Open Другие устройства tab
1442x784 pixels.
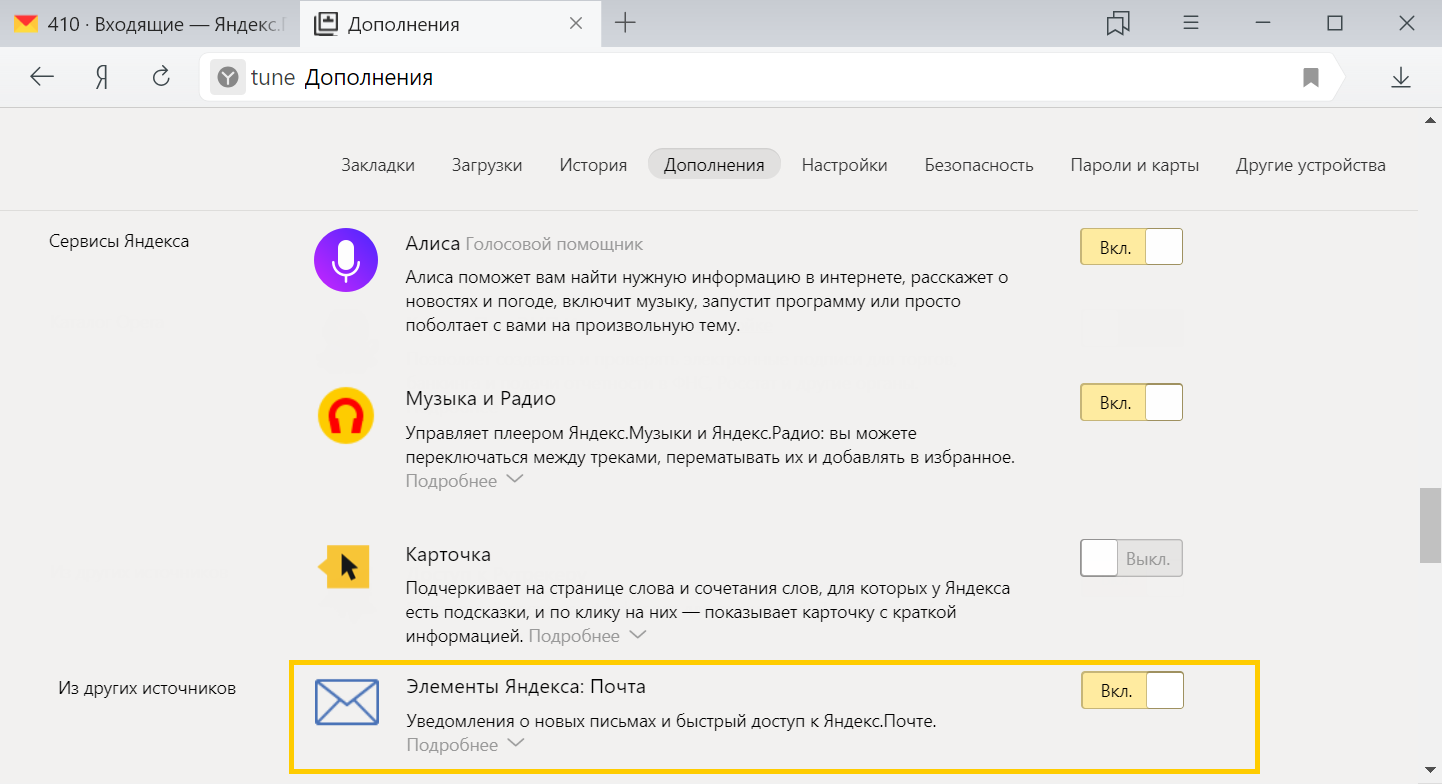1311,165
